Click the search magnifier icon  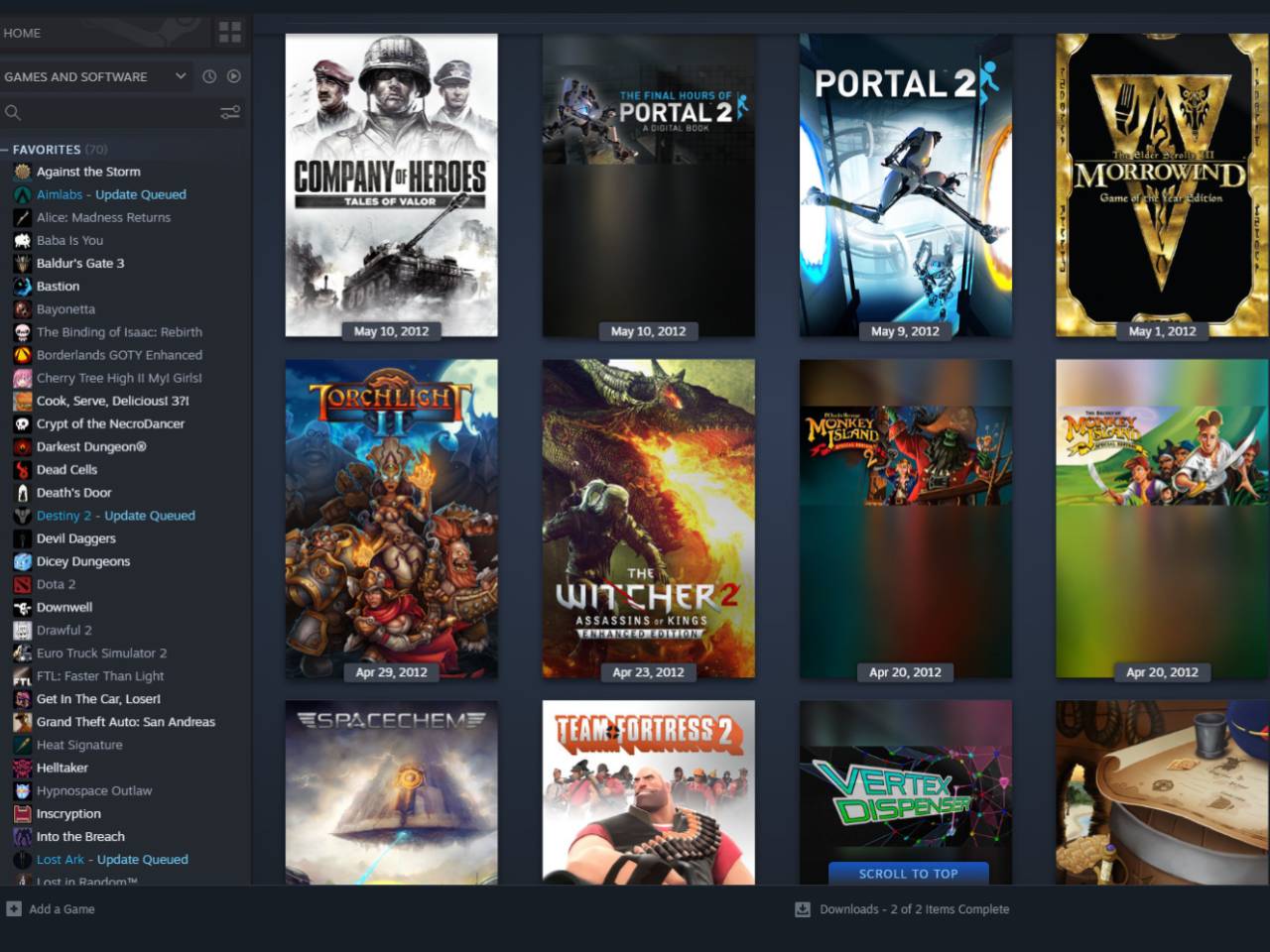pyautogui.click(x=13, y=113)
